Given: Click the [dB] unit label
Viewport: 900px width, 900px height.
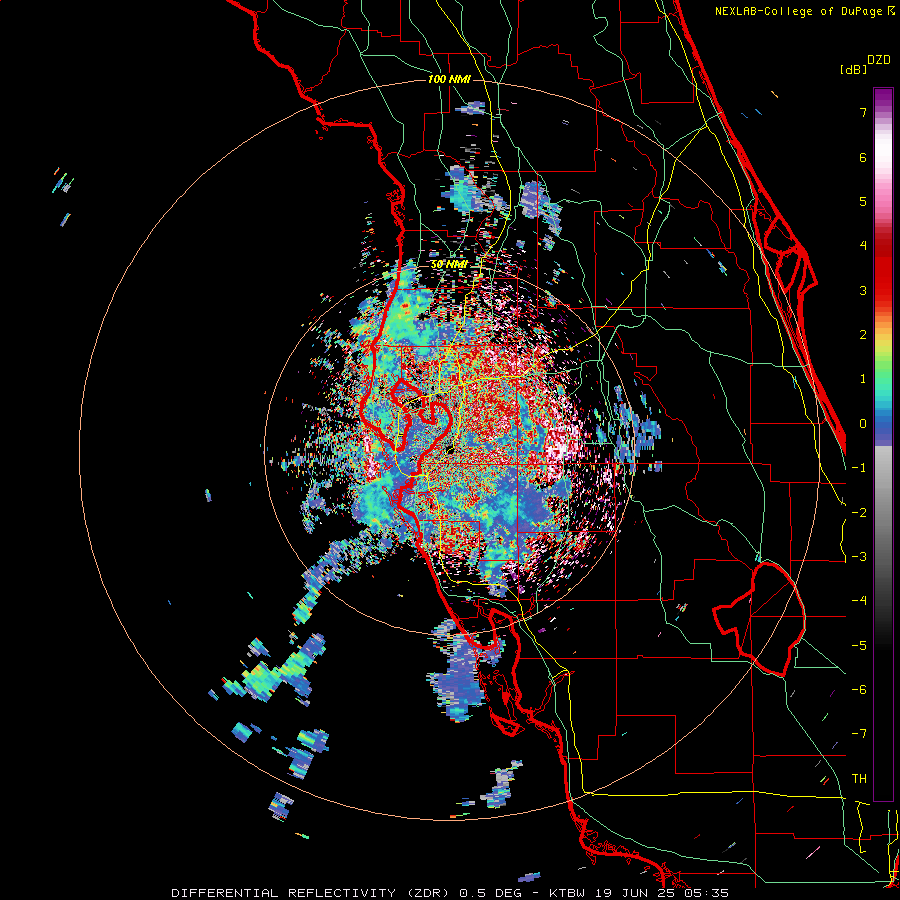Looking at the screenshot, I should [x=853, y=70].
